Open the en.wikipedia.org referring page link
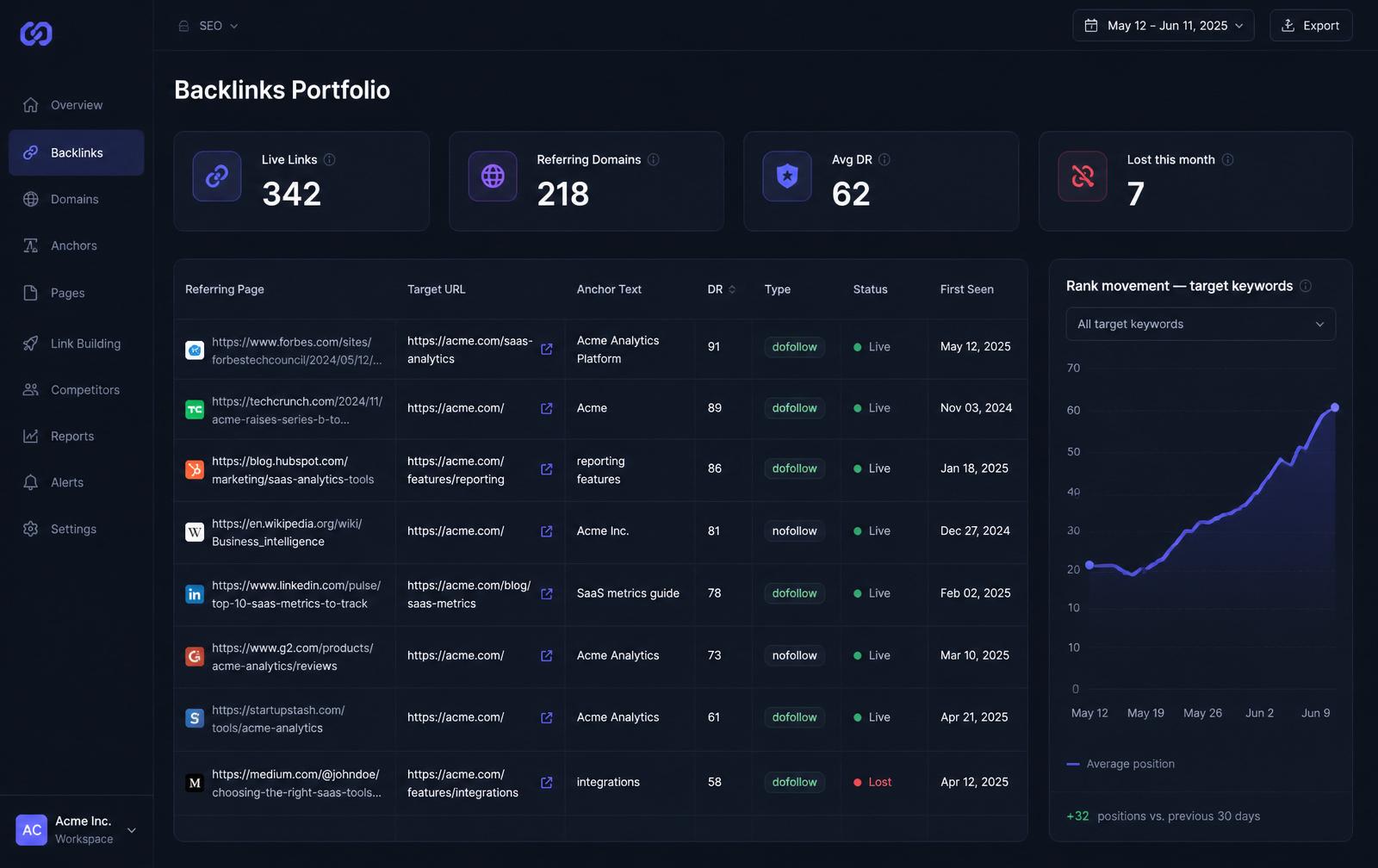 click(x=287, y=532)
